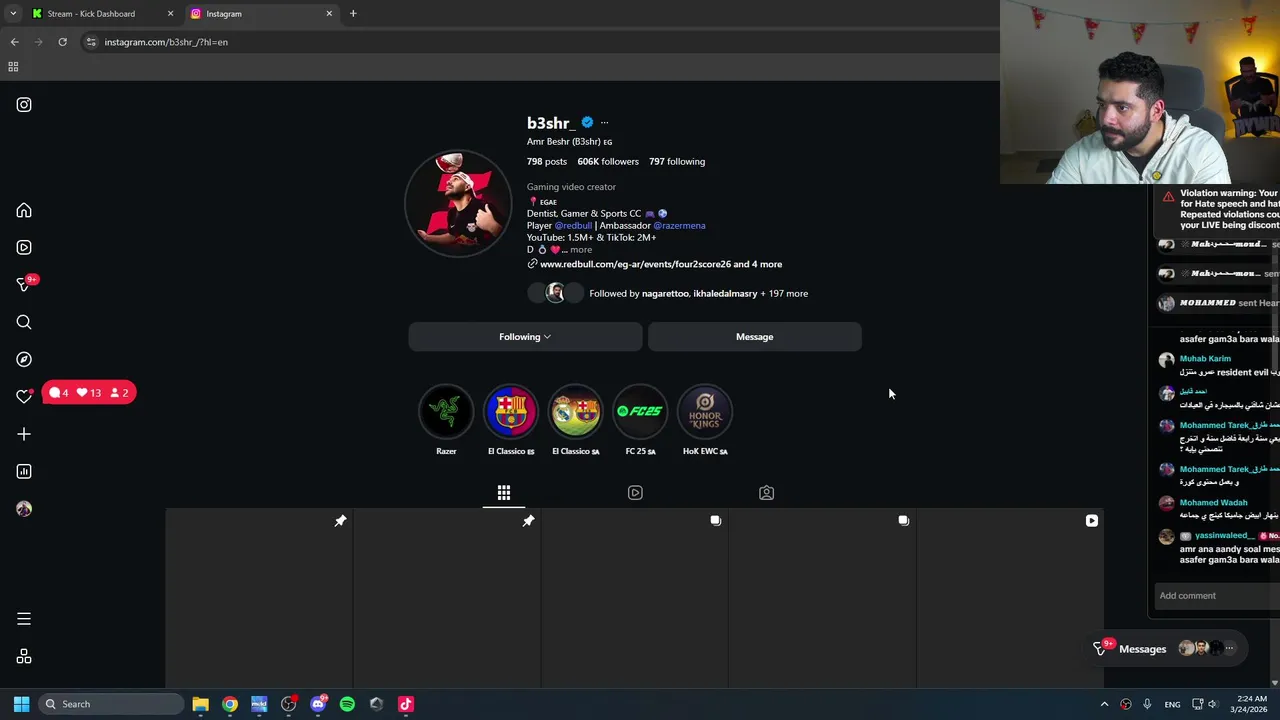Open File Explorer from the taskbar

(x=200, y=704)
